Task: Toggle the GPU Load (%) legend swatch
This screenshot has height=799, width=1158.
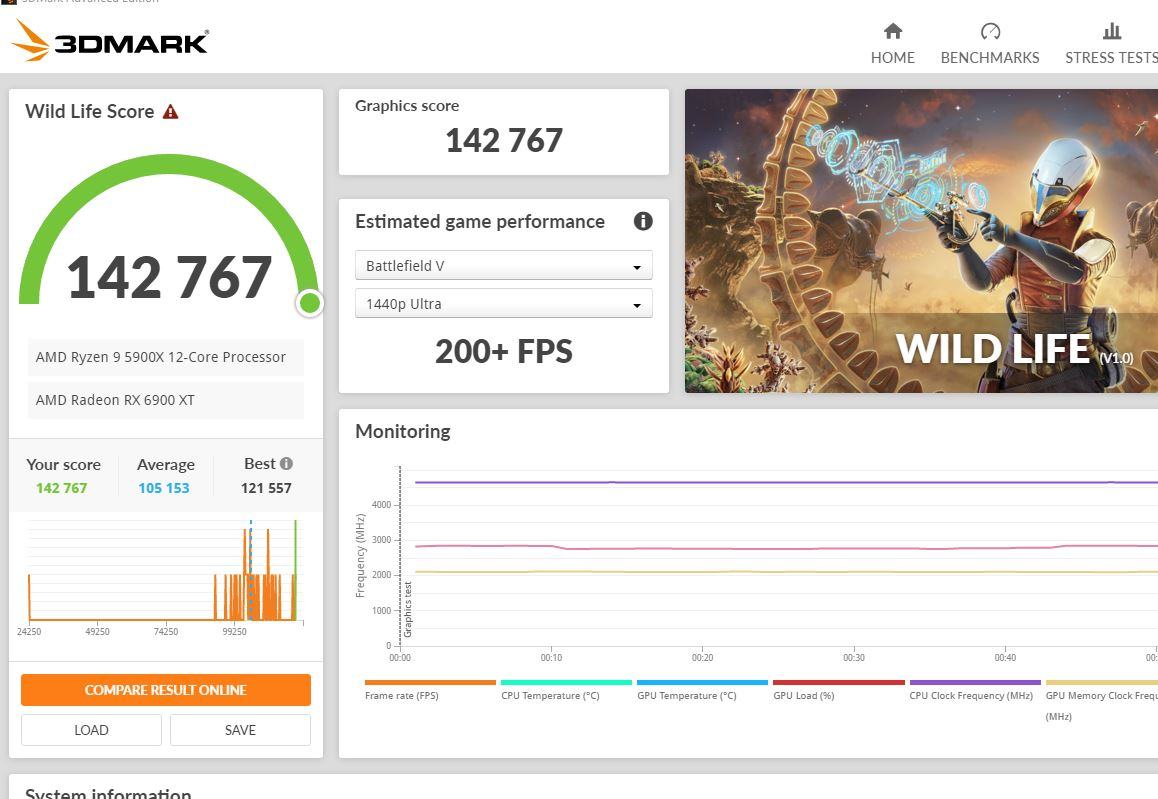Action: 838,682
